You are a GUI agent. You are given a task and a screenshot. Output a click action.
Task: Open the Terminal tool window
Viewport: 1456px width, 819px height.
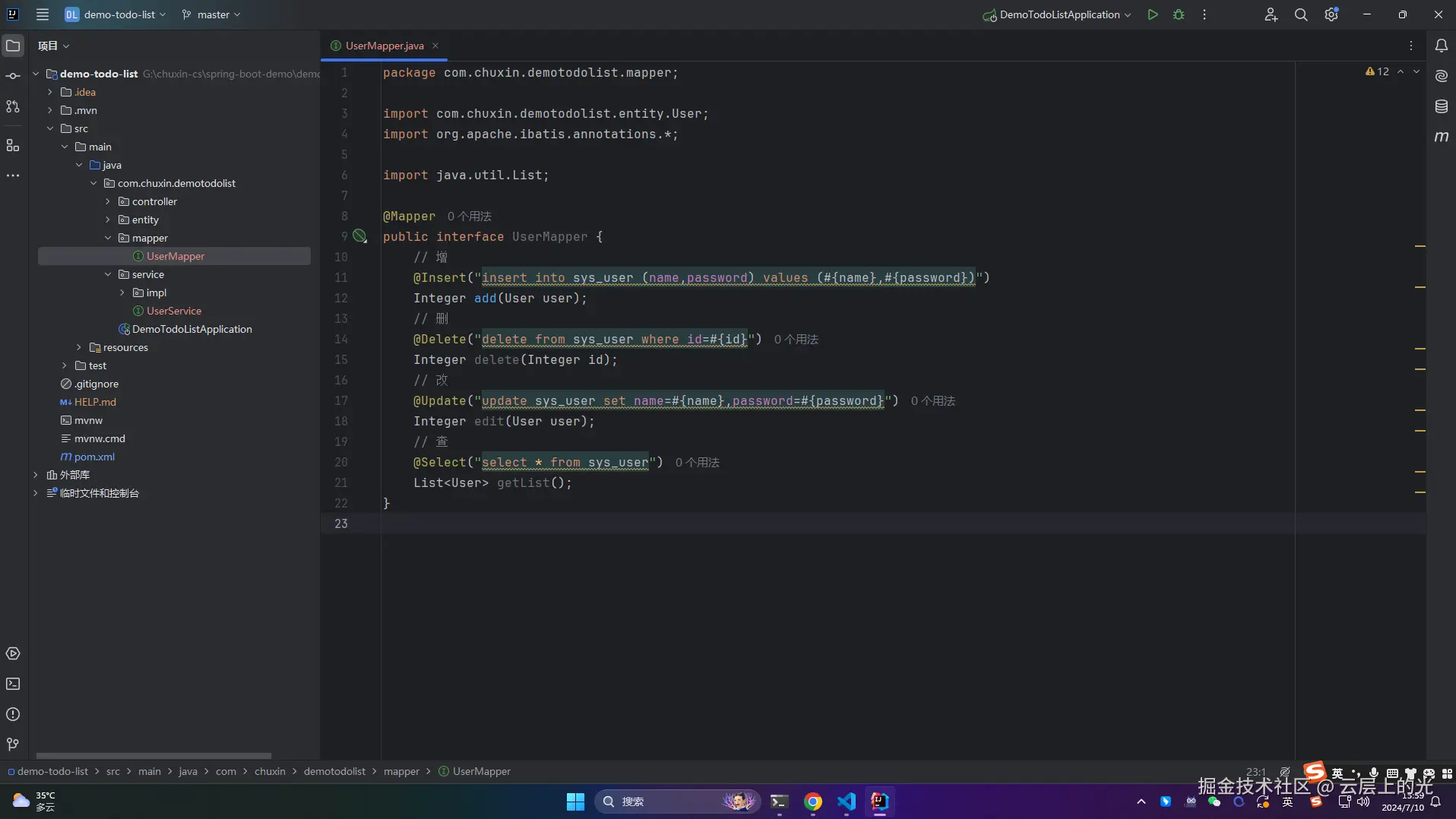[13, 684]
